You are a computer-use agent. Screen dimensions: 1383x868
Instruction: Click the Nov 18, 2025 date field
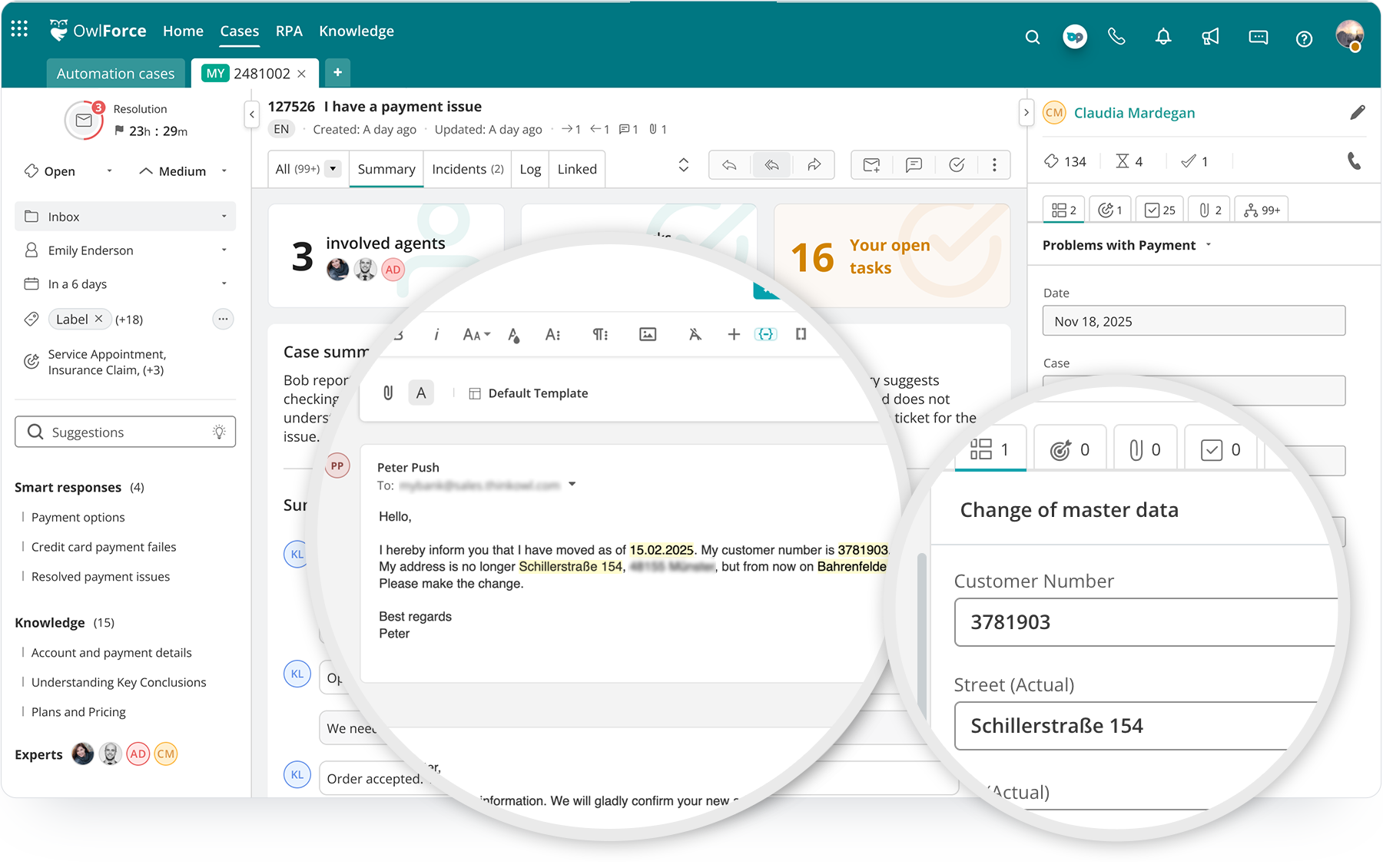point(1193,320)
